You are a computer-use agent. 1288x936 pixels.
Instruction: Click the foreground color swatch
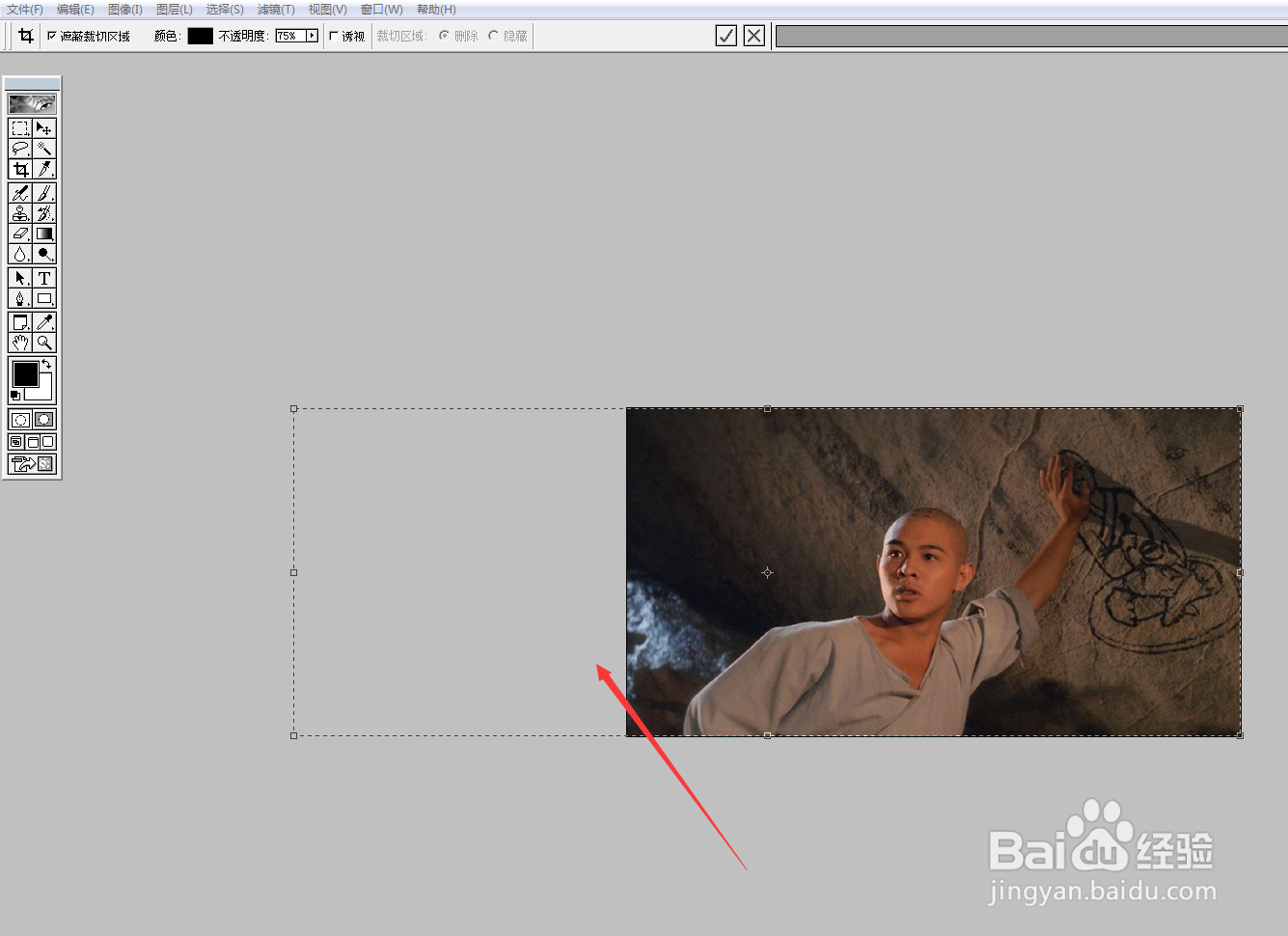(25, 373)
